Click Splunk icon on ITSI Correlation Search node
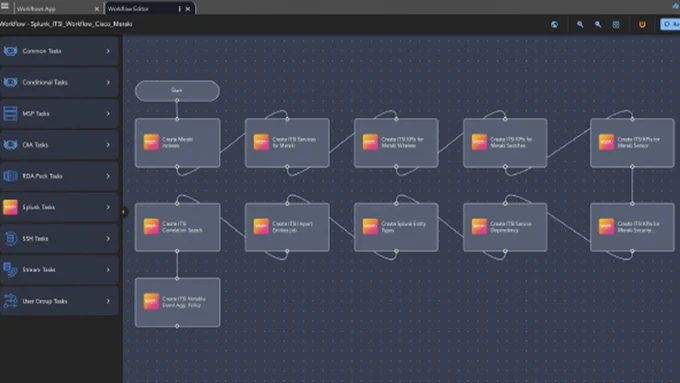Viewport: 680px width, 383px height. 151,226
